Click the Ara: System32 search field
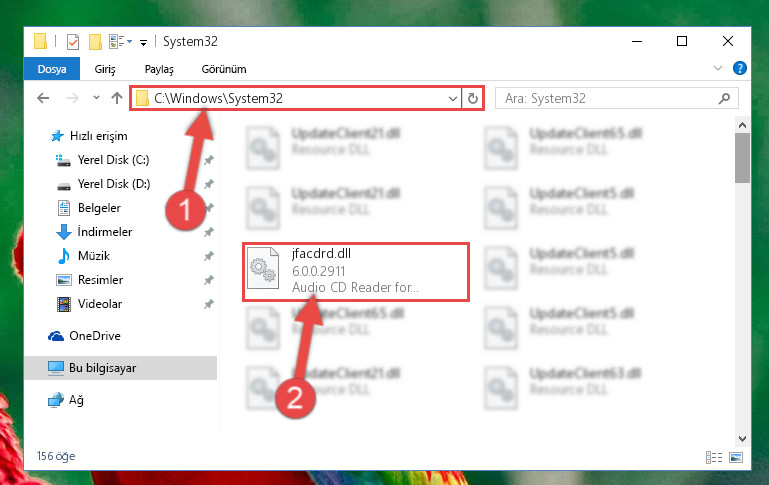The width and height of the screenshot is (769, 485). (x=607, y=99)
